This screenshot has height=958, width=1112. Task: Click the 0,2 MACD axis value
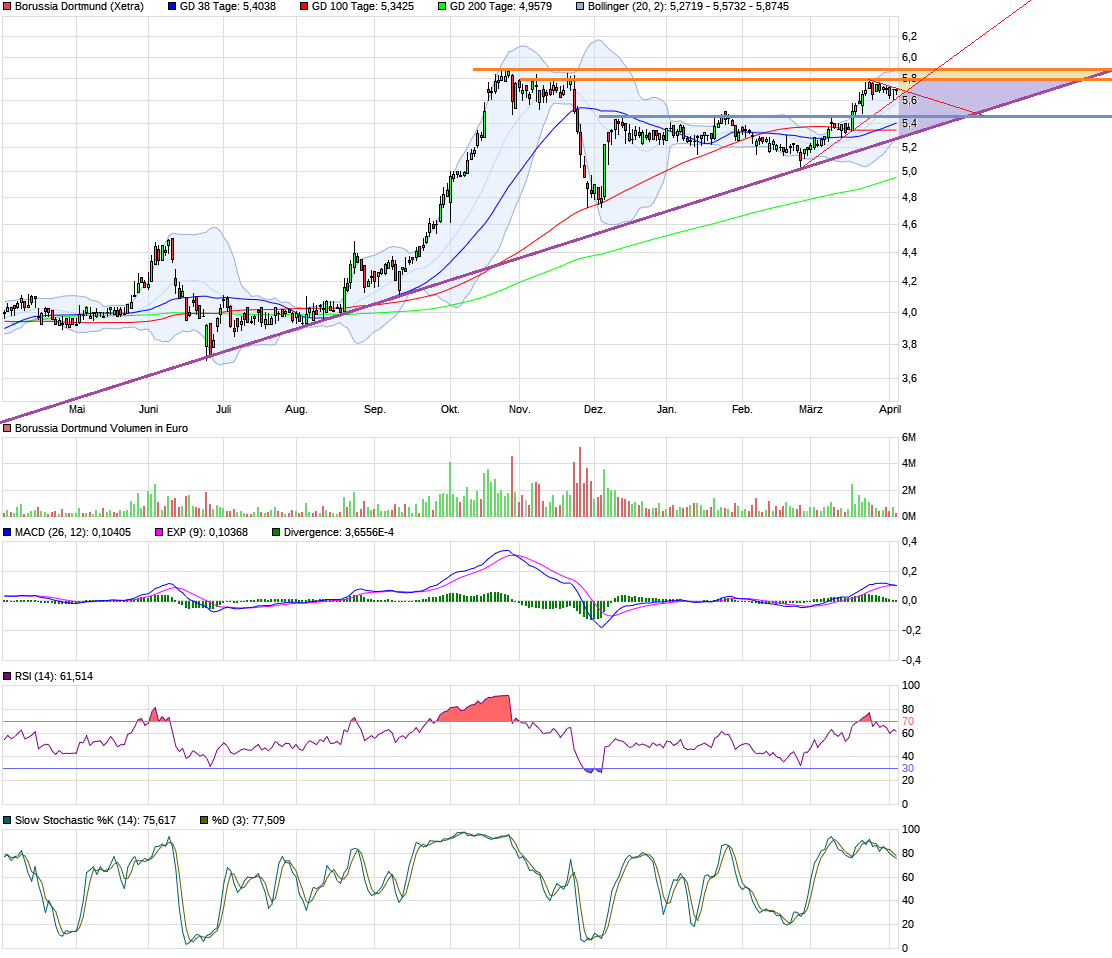[x=909, y=572]
